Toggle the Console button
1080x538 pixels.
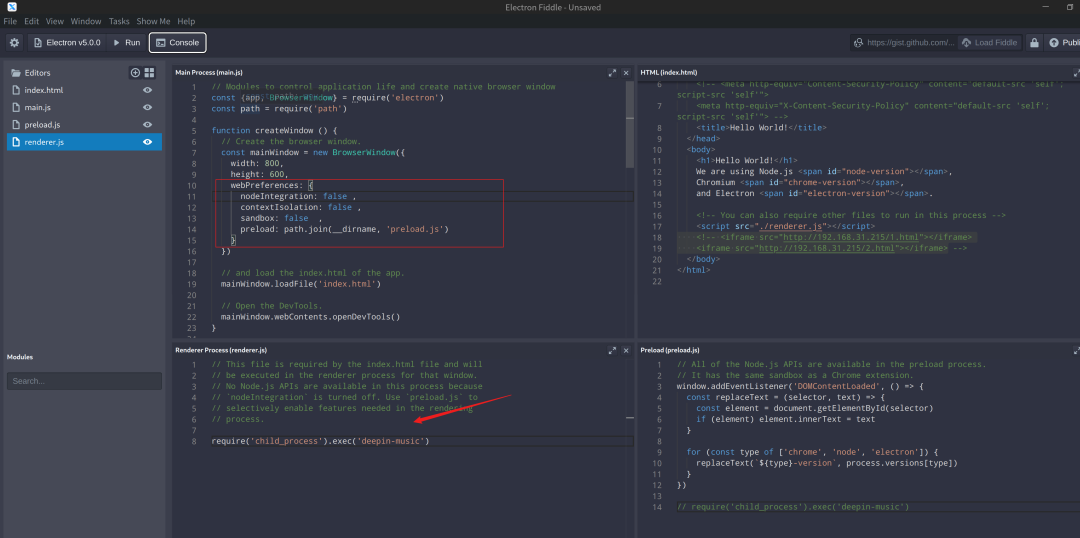(177, 43)
